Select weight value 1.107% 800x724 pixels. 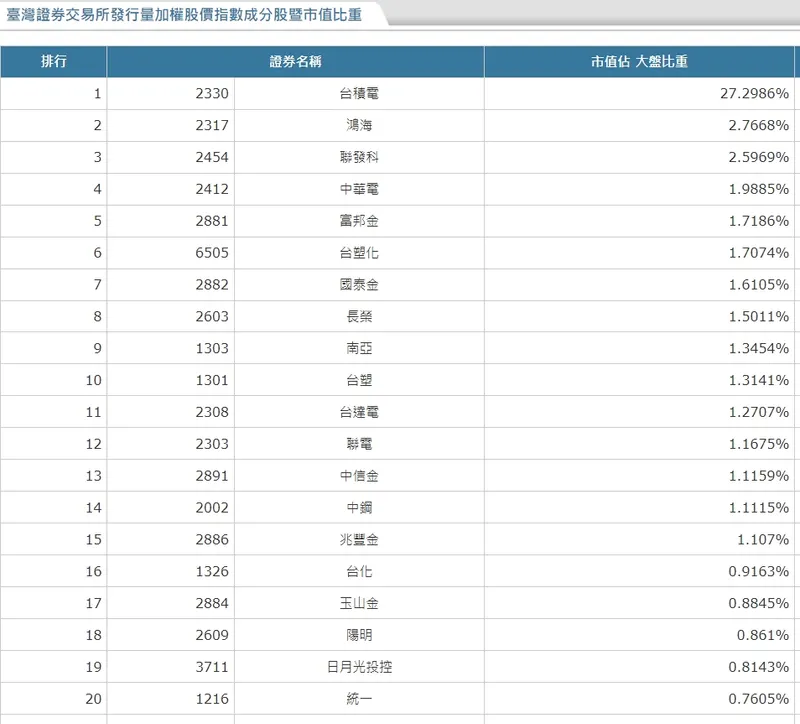pos(763,539)
